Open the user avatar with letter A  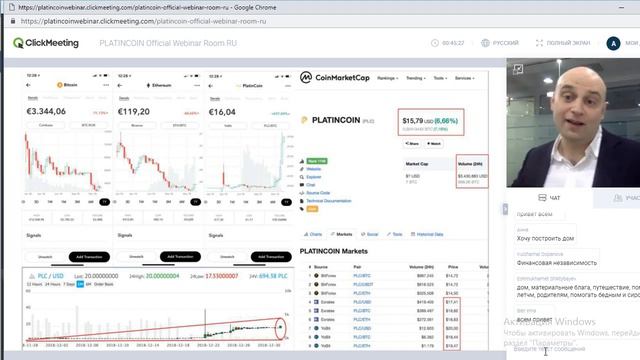click(x=613, y=43)
